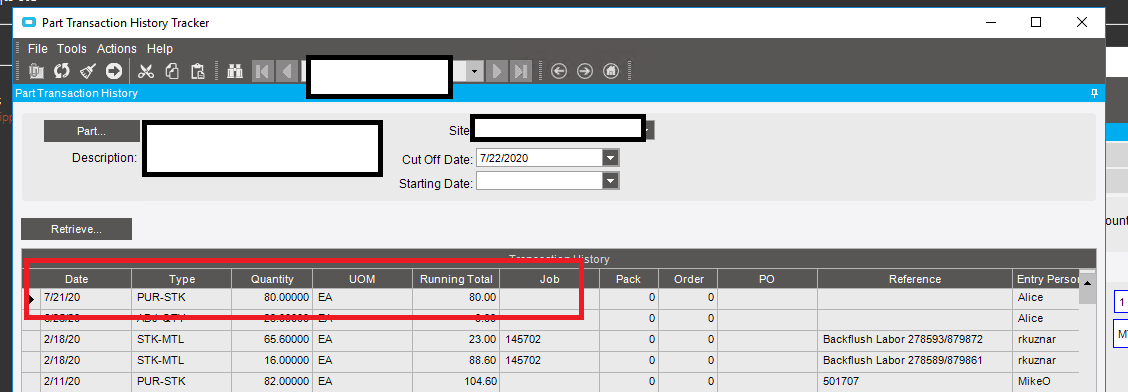Screen dimensions: 1128x392
Task: Open the Help menu
Action: (x=160, y=49)
